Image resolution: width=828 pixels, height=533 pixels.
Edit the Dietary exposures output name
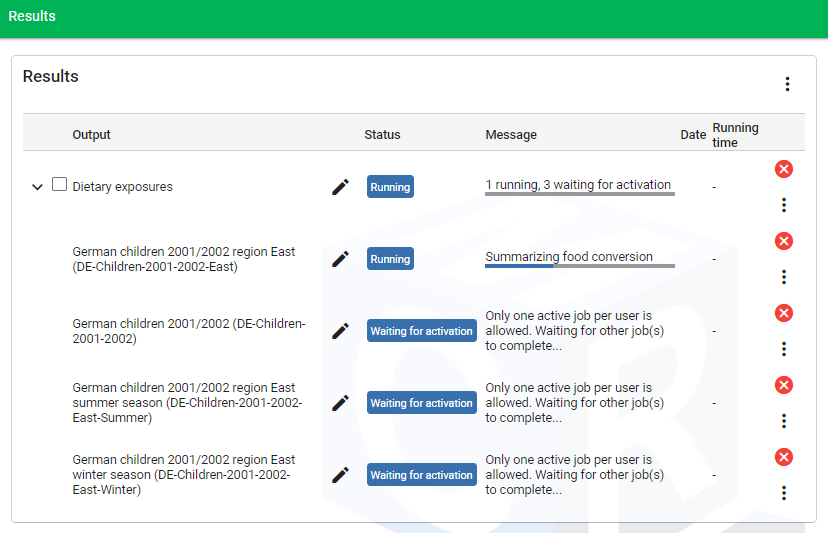(340, 187)
